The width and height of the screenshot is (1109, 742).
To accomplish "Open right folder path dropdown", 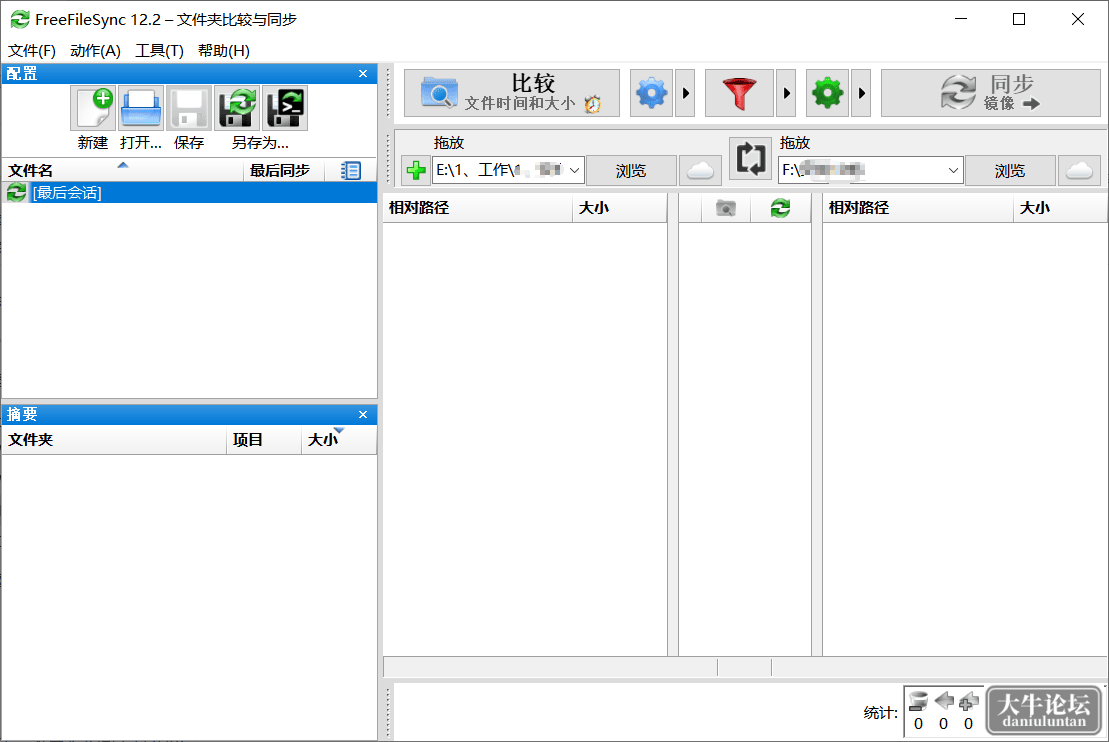I will pyautogui.click(x=953, y=170).
